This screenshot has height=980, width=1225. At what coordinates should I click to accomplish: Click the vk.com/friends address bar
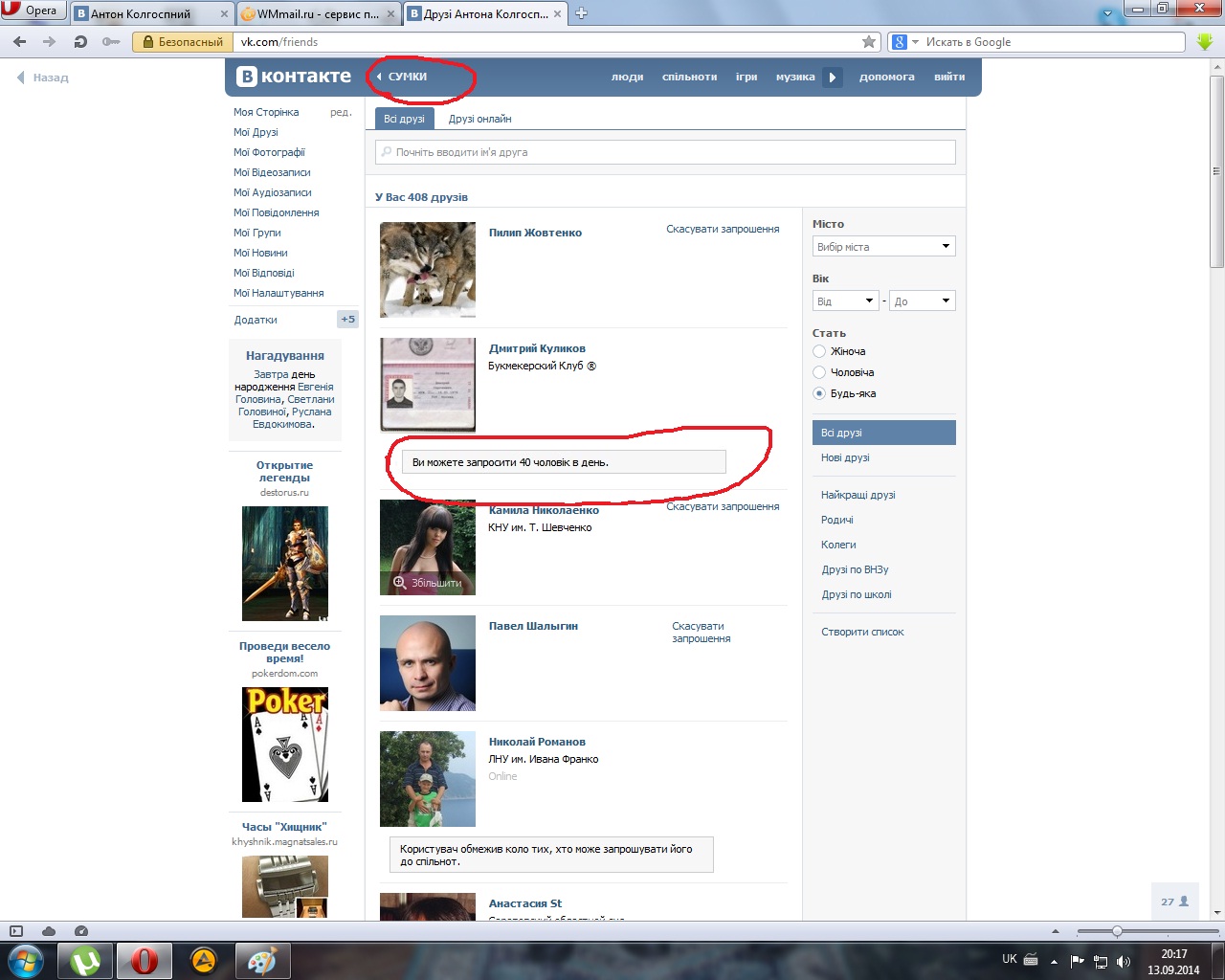547,42
